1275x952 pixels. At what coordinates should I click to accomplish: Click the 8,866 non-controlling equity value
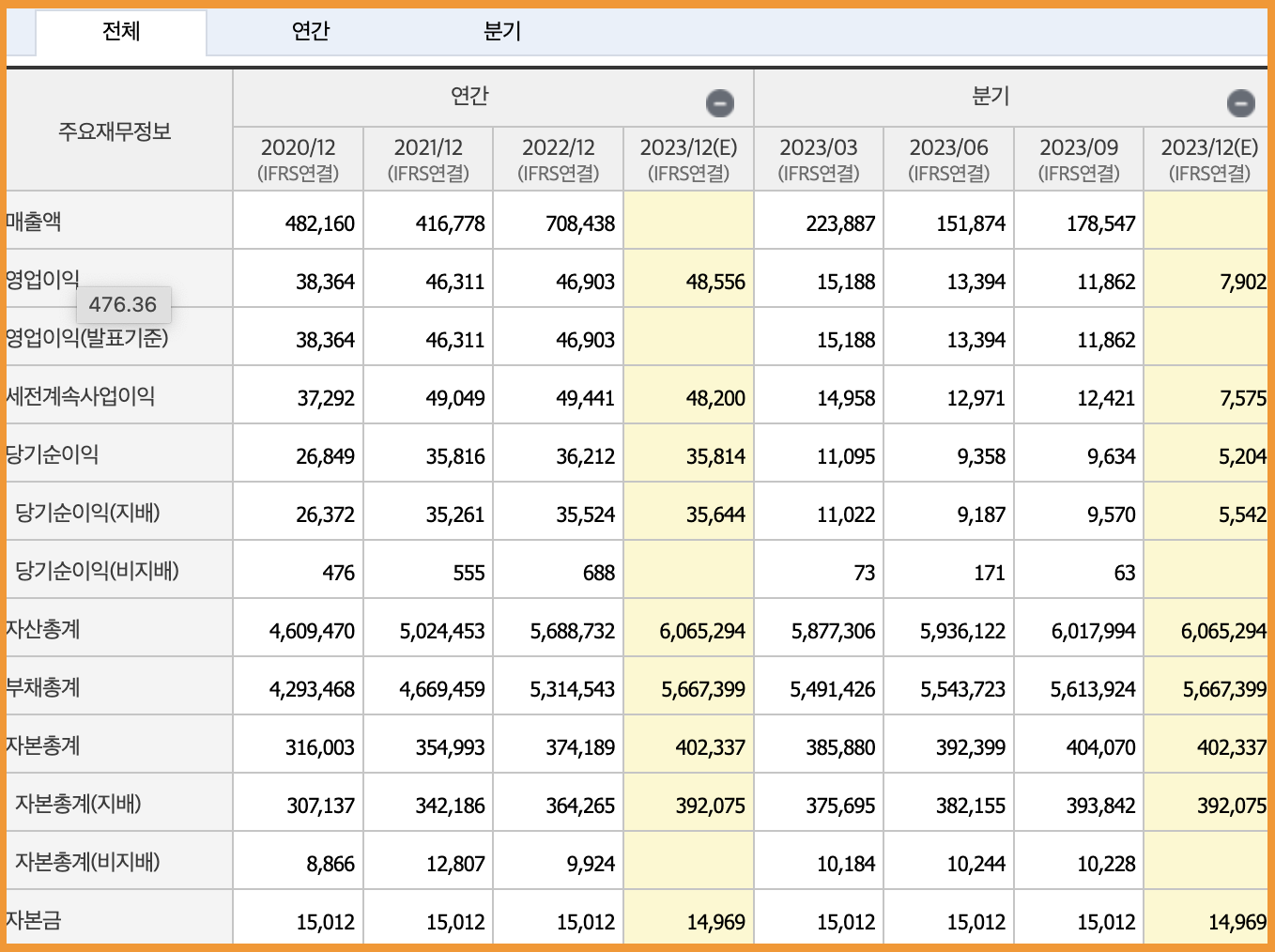tap(330, 864)
